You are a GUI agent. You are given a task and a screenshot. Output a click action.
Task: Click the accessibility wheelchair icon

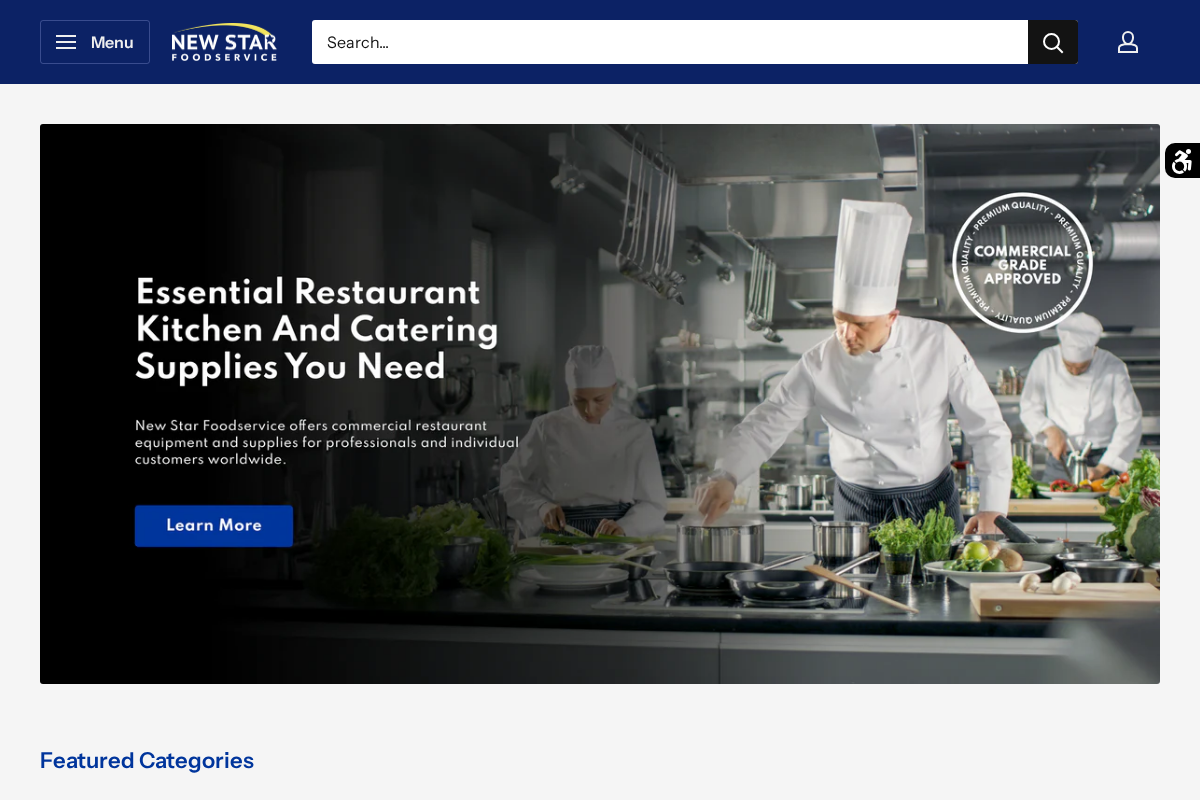click(x=1183, y=161)
